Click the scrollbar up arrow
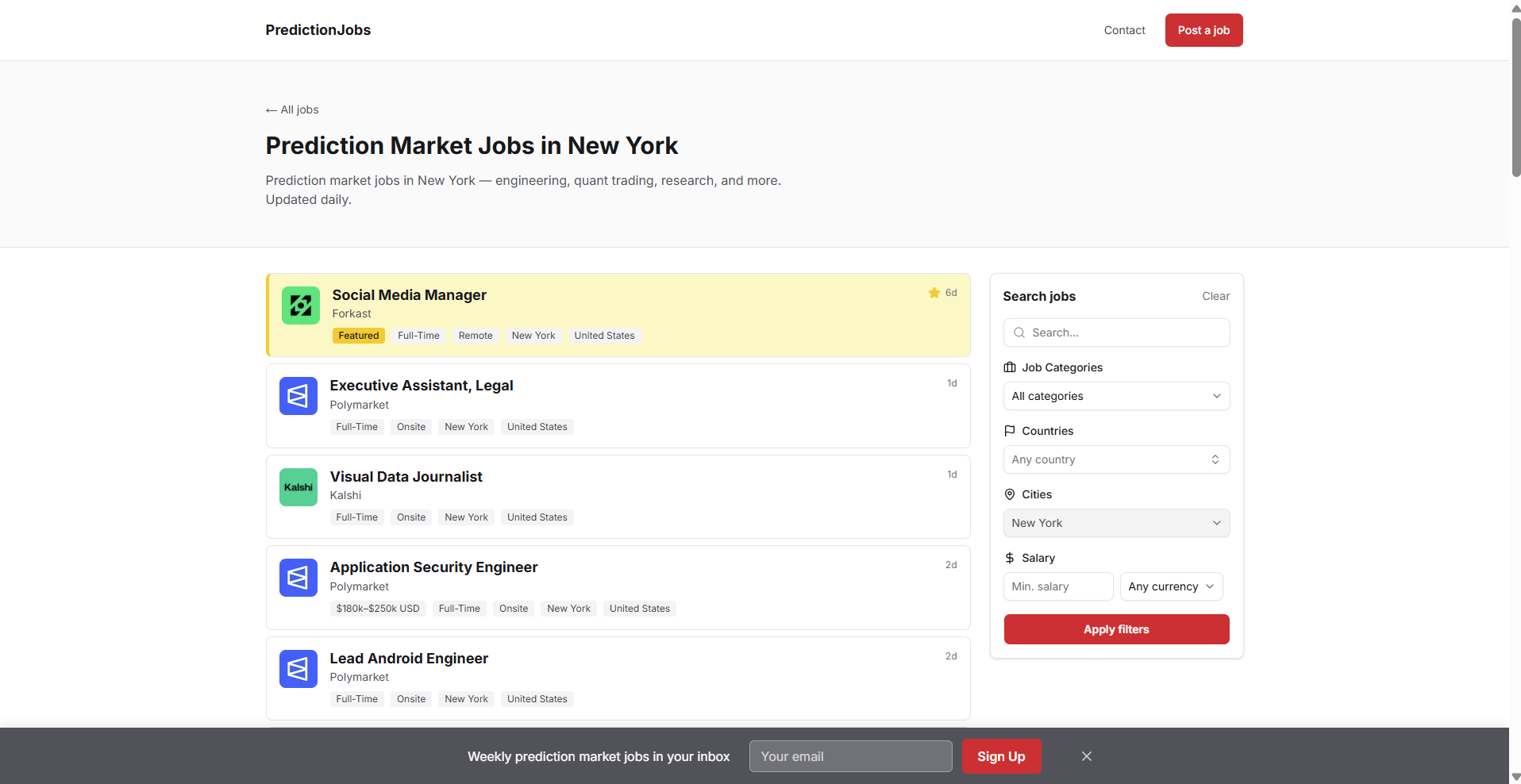The height and width of the screenshot is (784, 1521). tap(1515, 7)
